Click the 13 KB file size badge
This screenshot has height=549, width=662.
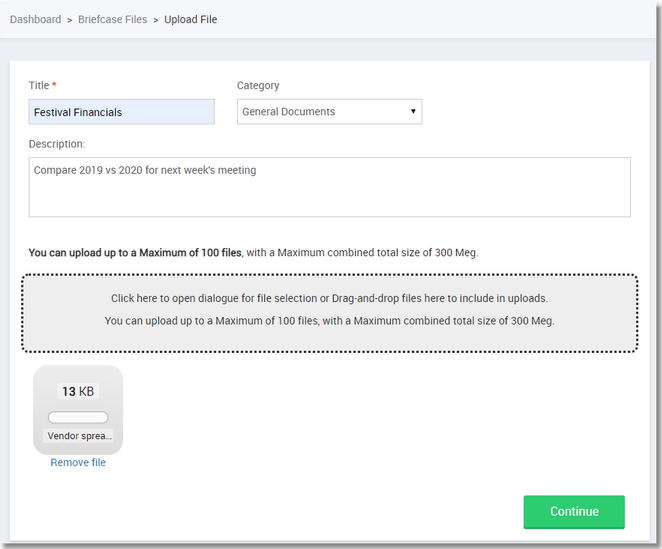tap(78, 391)
